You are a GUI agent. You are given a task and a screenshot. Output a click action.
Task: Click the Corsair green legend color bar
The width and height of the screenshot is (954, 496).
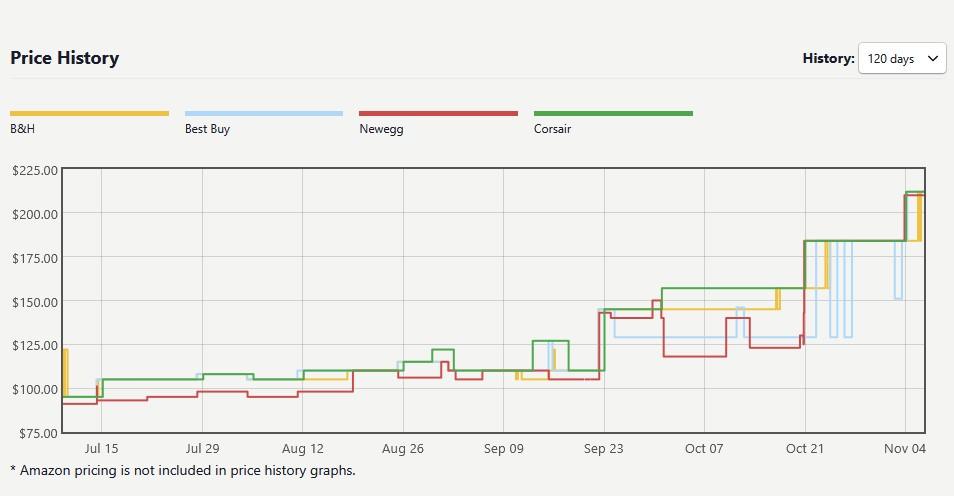pos(613,114)
